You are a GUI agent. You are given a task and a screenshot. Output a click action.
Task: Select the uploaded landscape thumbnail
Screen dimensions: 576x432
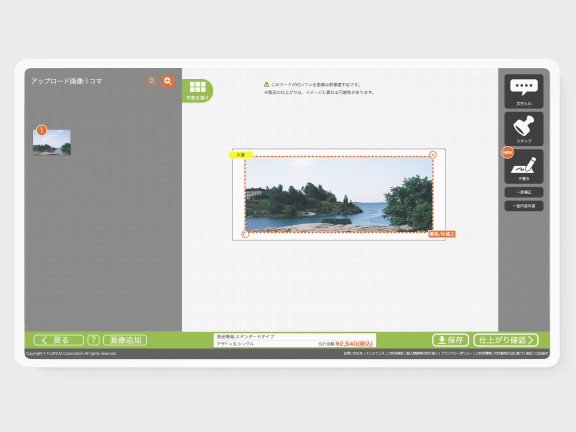click(x=52, y=142)
